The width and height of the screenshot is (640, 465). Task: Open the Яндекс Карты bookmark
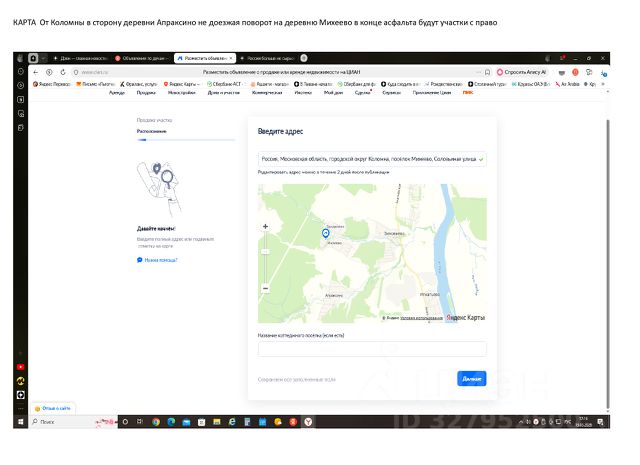(181, 84)
